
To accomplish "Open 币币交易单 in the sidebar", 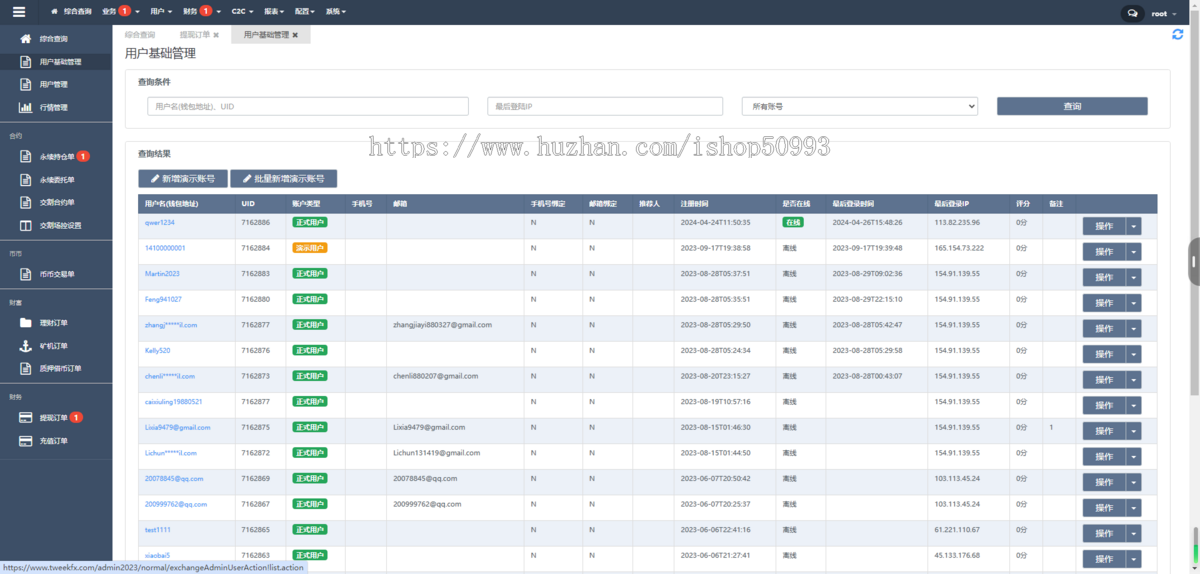I will pos(56,274).
